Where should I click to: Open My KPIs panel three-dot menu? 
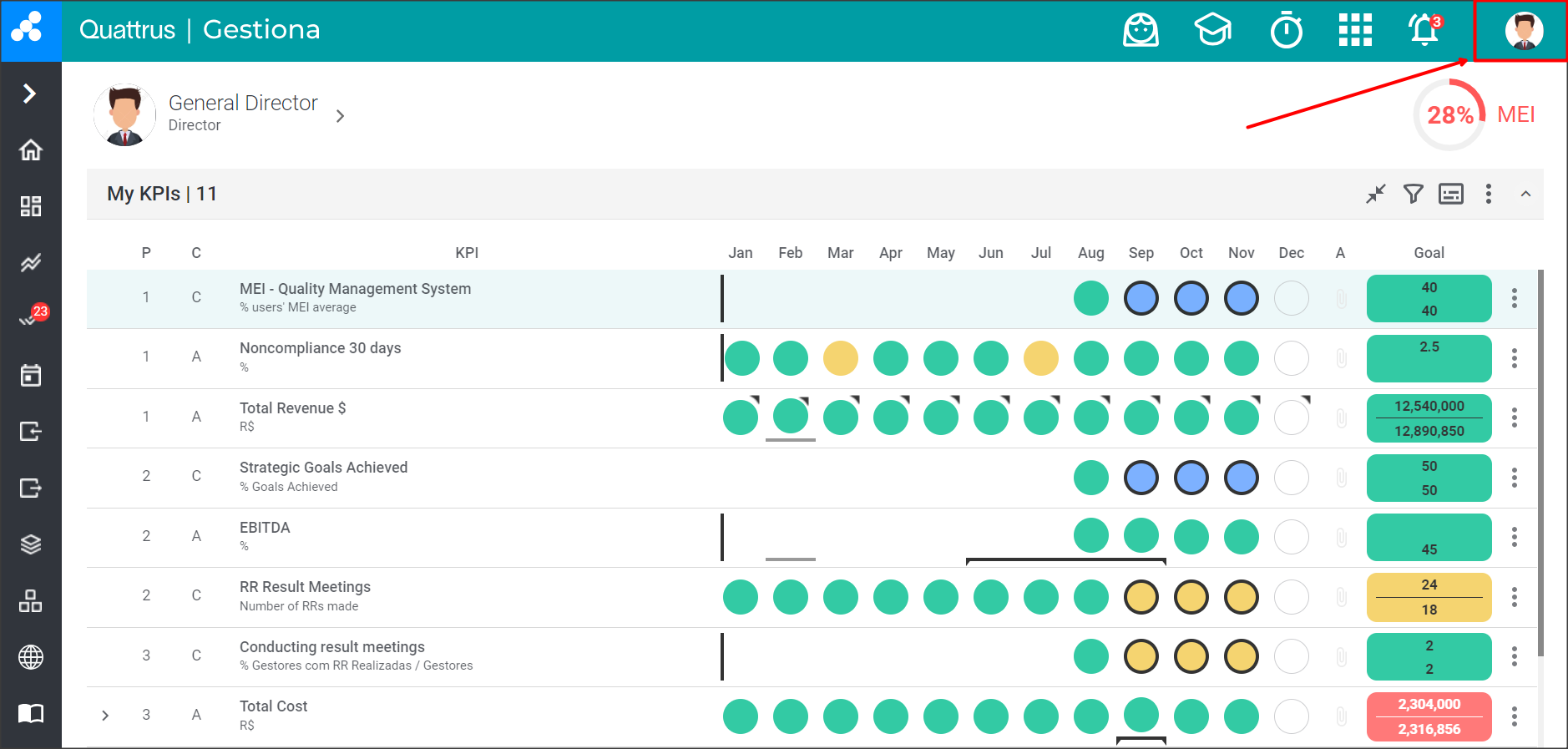pyautogui.click(x=1488, y=194)
